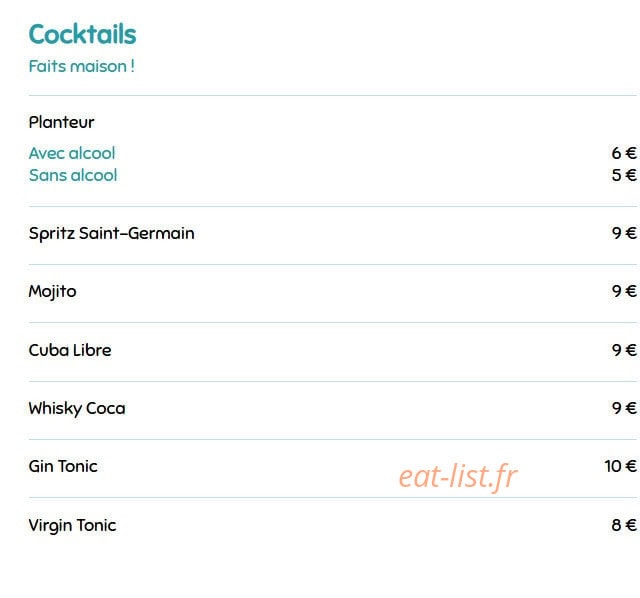The image size is (640, 598).
Task: Click the Mojito 9 € price
Action: 624,291
